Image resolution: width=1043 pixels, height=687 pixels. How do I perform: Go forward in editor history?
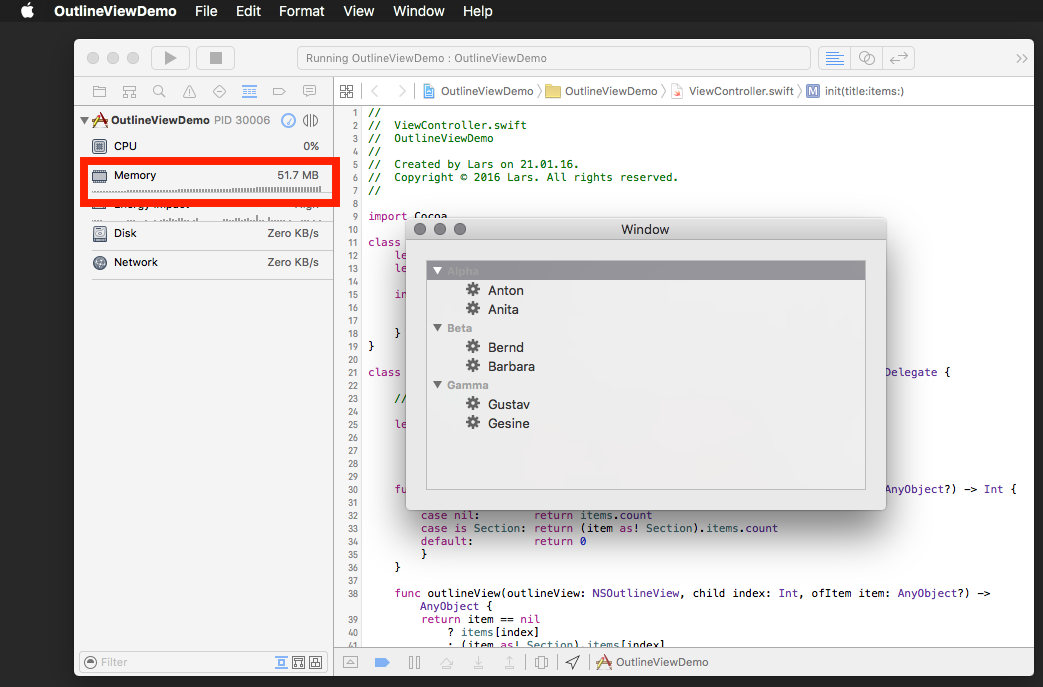pyautogui.click(x=402, y=91)
